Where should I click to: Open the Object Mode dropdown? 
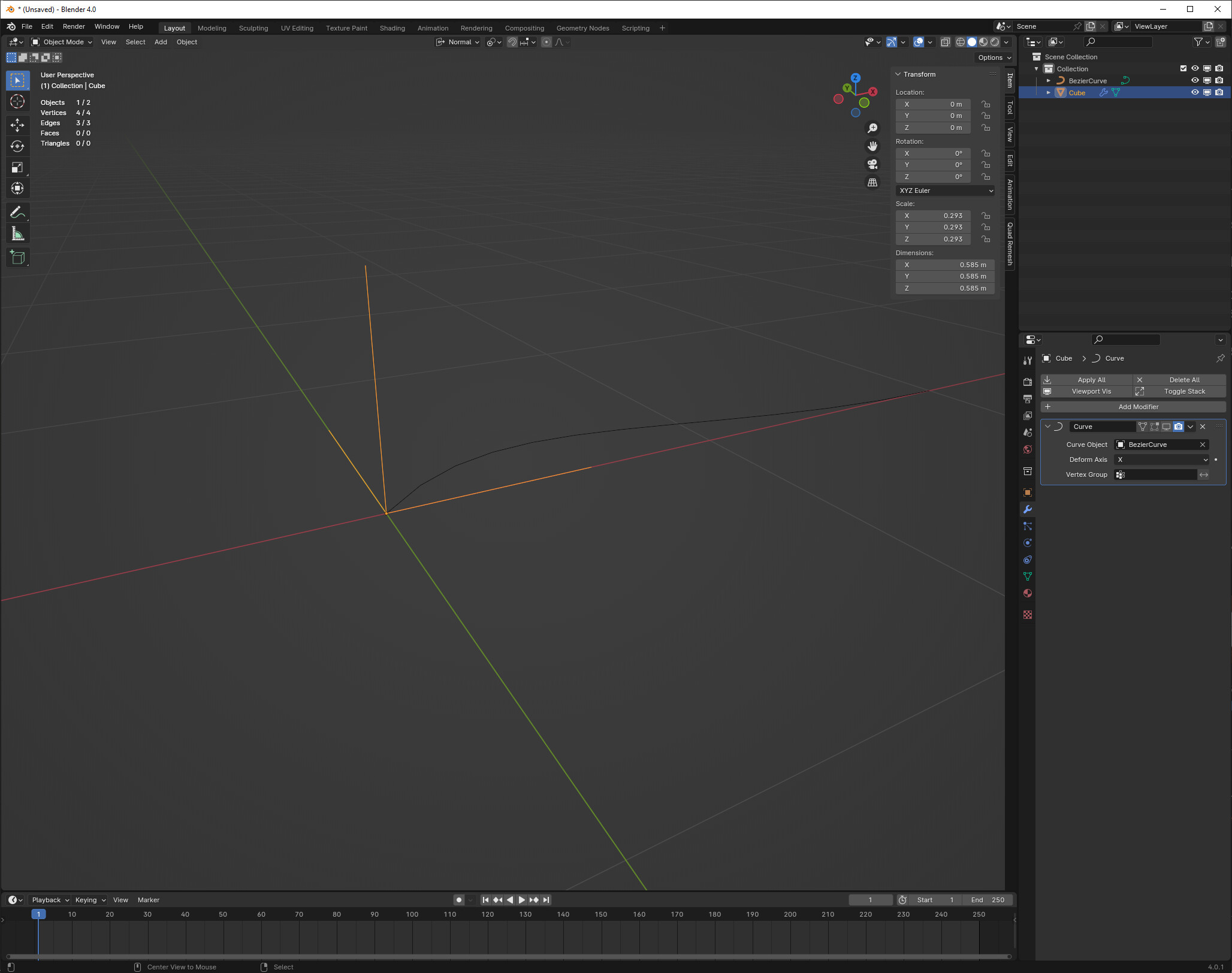(62, 42)
